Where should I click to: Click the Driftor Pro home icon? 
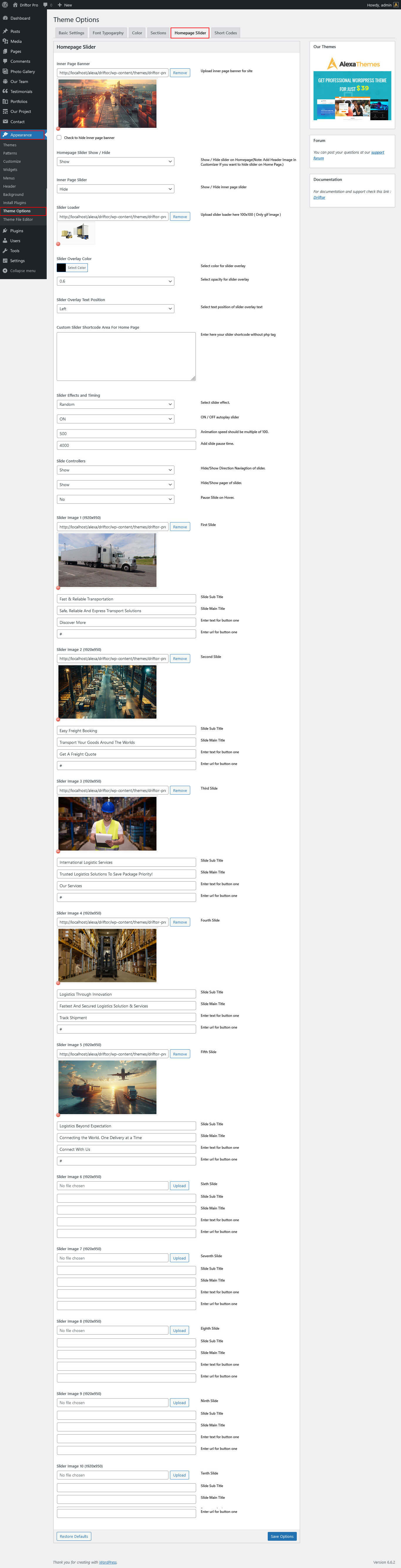[15, 5]
